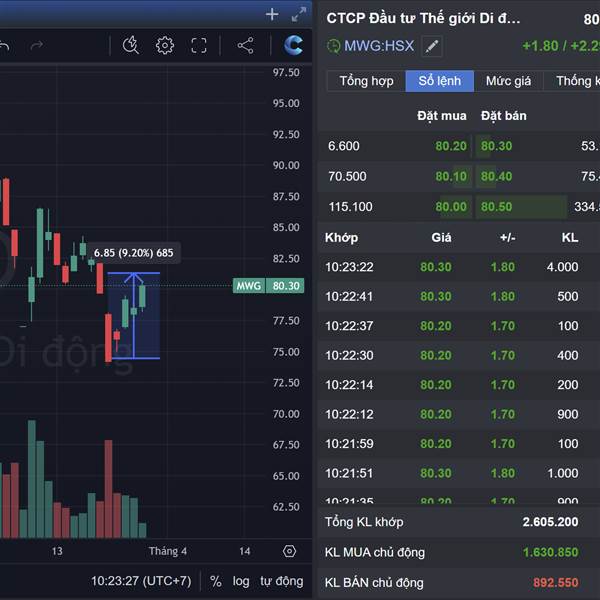Open the quick search icon in chart toolbar

click(131, 45)
